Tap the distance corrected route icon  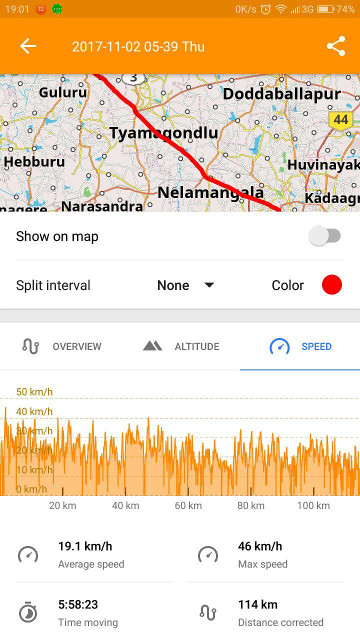pyautogui.click(x=207, y=612)
